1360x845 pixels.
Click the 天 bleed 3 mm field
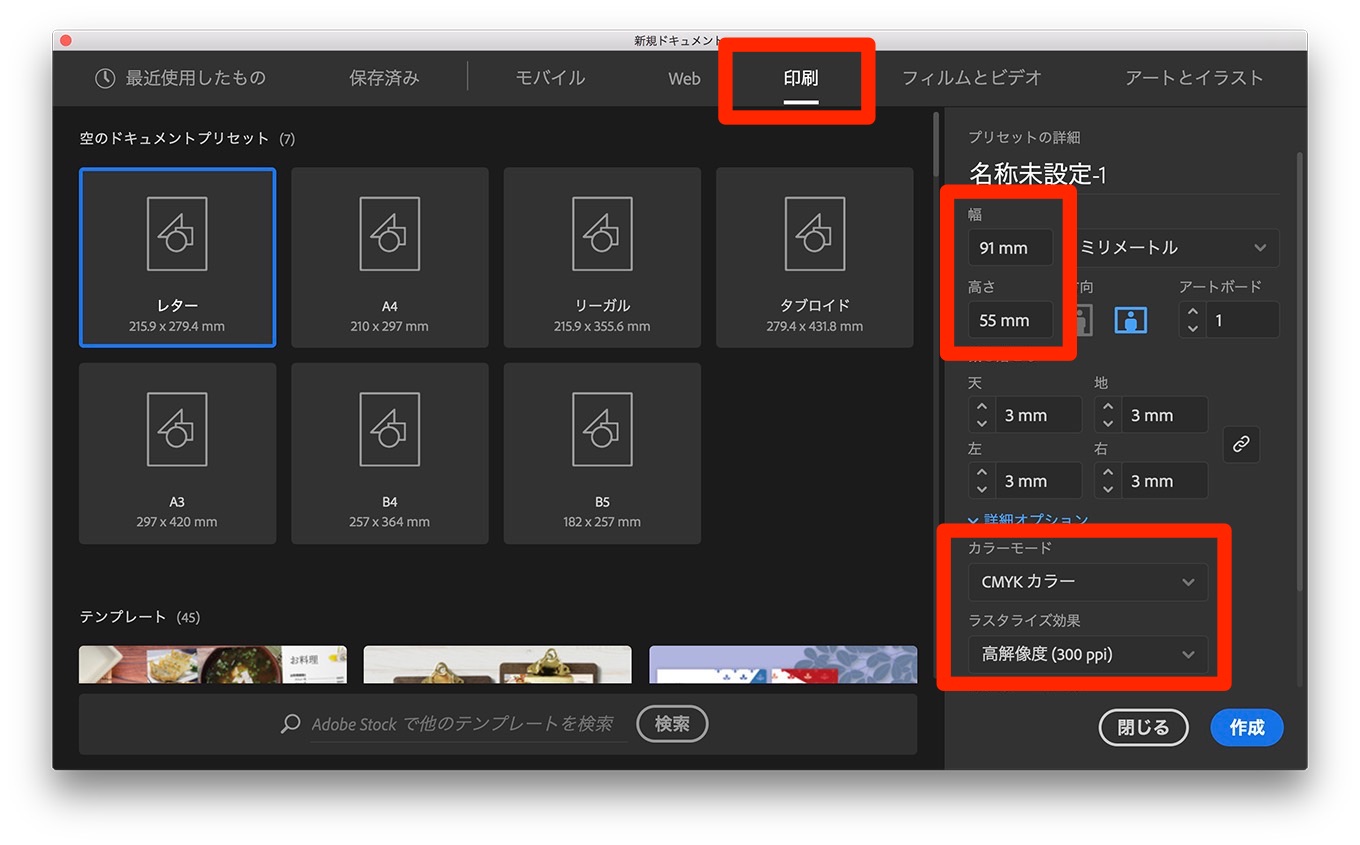1038,415
